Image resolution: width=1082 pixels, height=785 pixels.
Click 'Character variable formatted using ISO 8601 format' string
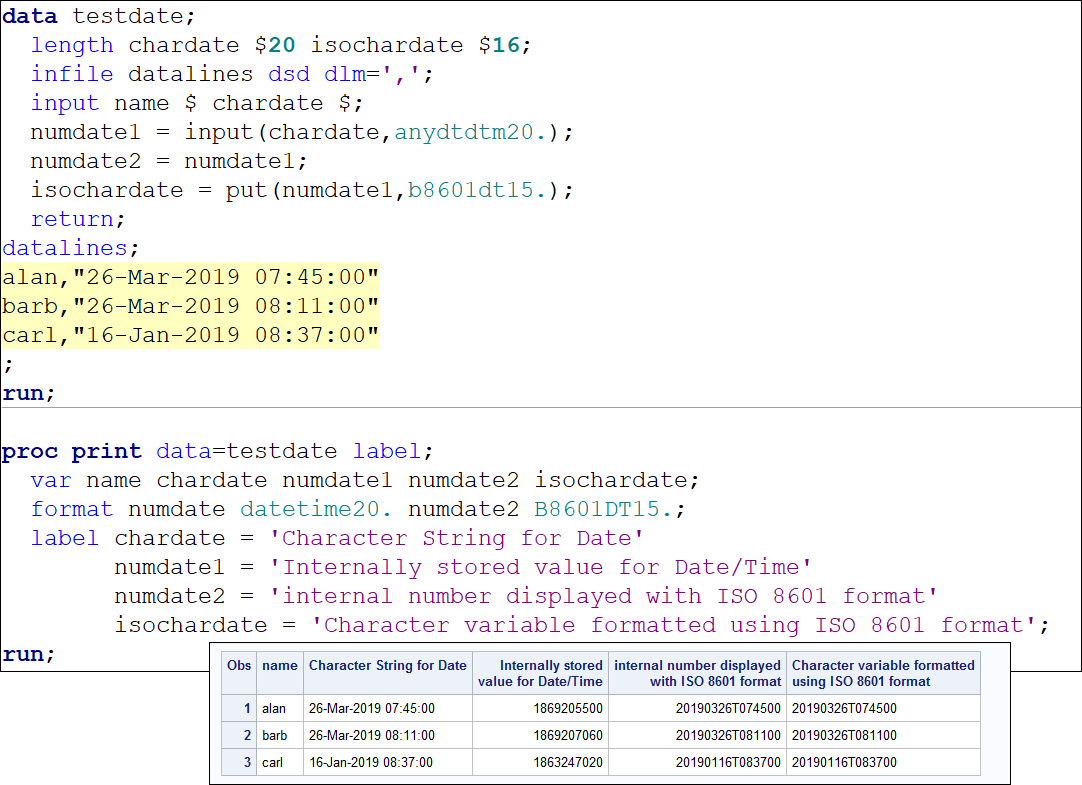point(673,624)
